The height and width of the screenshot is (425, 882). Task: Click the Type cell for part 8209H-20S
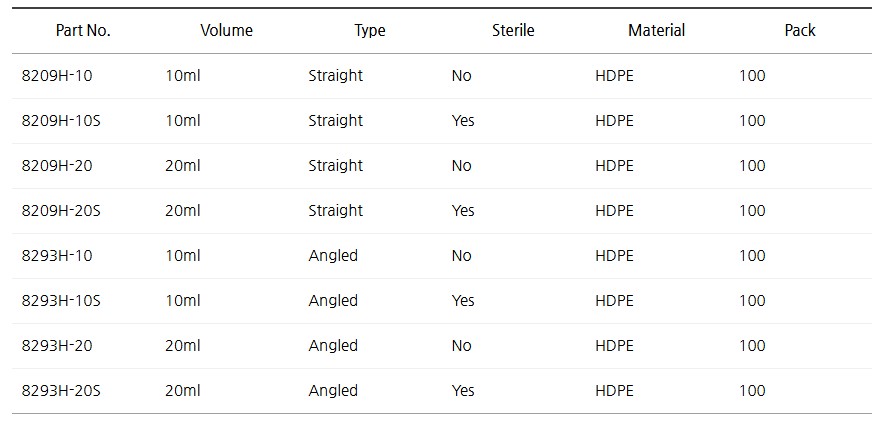[x=336, y=211]
